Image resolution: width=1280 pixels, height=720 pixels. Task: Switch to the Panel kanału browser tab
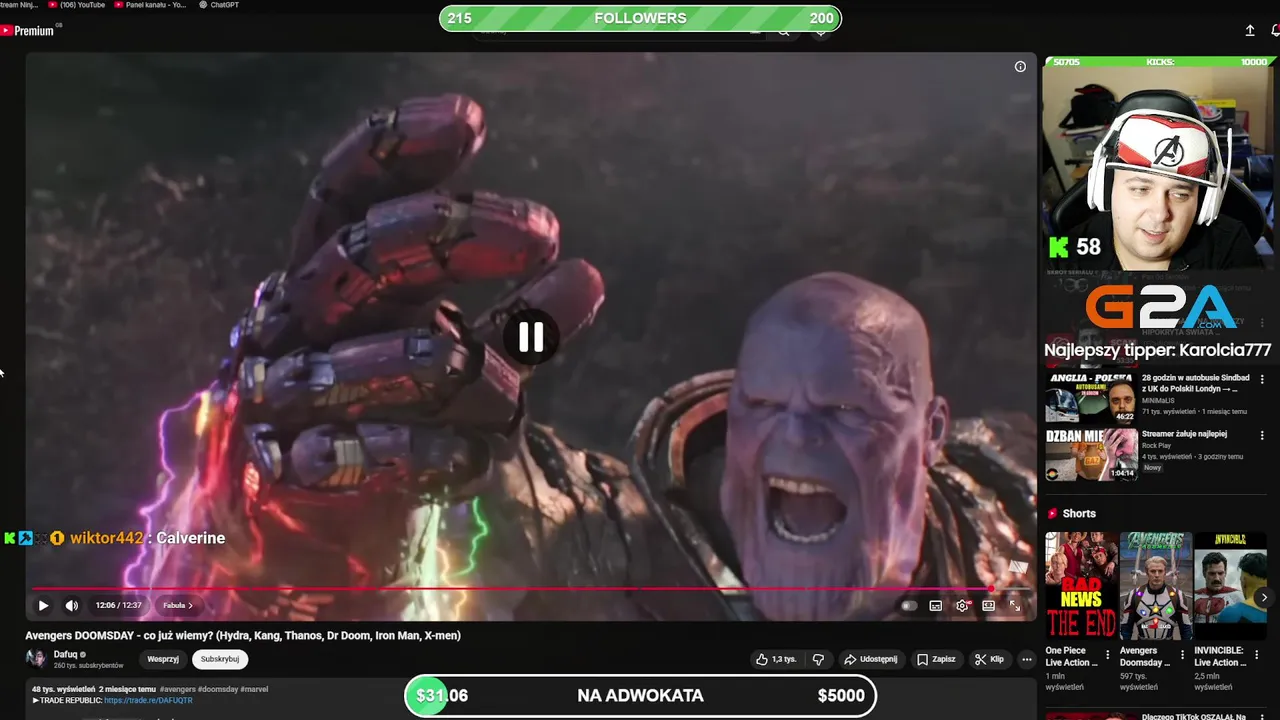[x=151, y=5]
